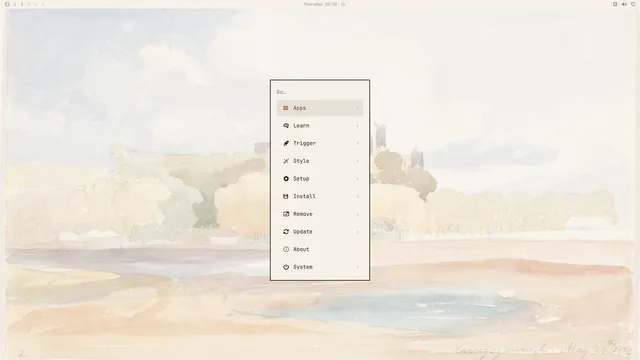Pick the Style menu entry label

pyautogui.click(x=301, y=161)
